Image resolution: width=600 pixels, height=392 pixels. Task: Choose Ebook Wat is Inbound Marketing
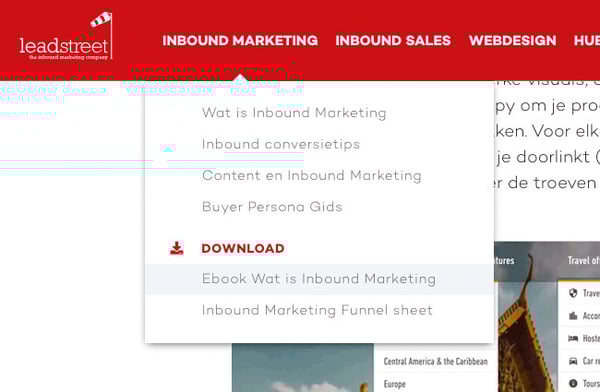[319, 279]
